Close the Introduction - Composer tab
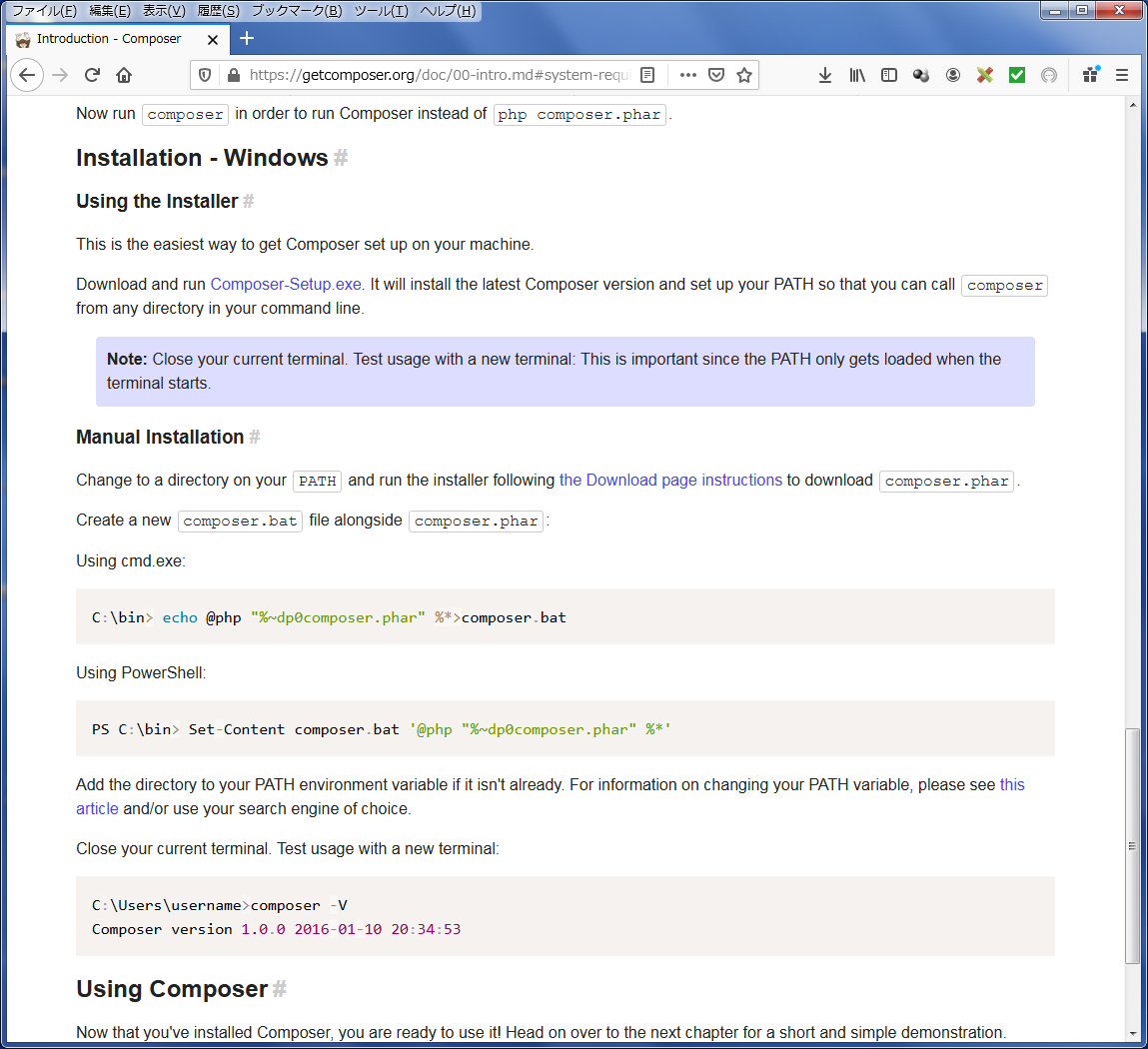 (x=213, y=40)
